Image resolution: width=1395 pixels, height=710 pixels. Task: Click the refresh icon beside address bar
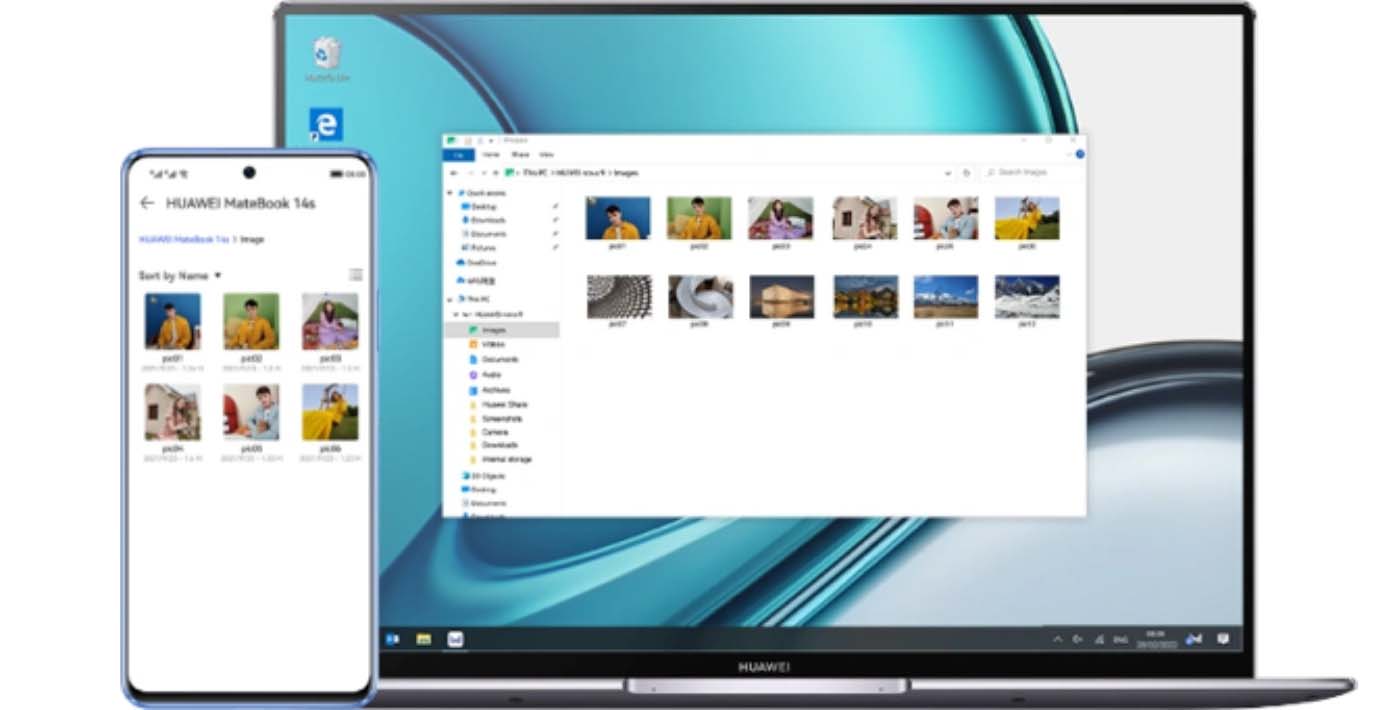pyautogui.click(x=966, y=173)
